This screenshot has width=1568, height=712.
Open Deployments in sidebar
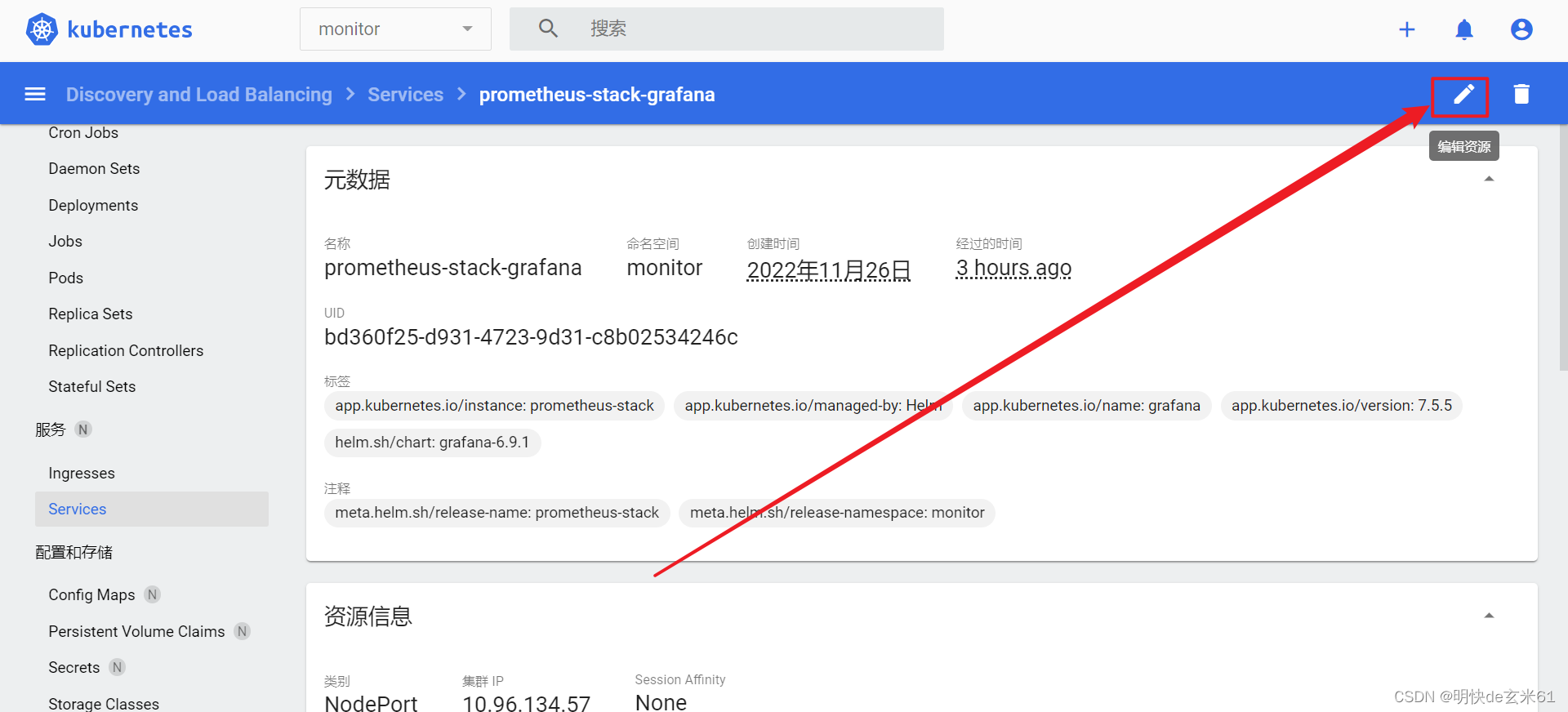coord(93,205)
